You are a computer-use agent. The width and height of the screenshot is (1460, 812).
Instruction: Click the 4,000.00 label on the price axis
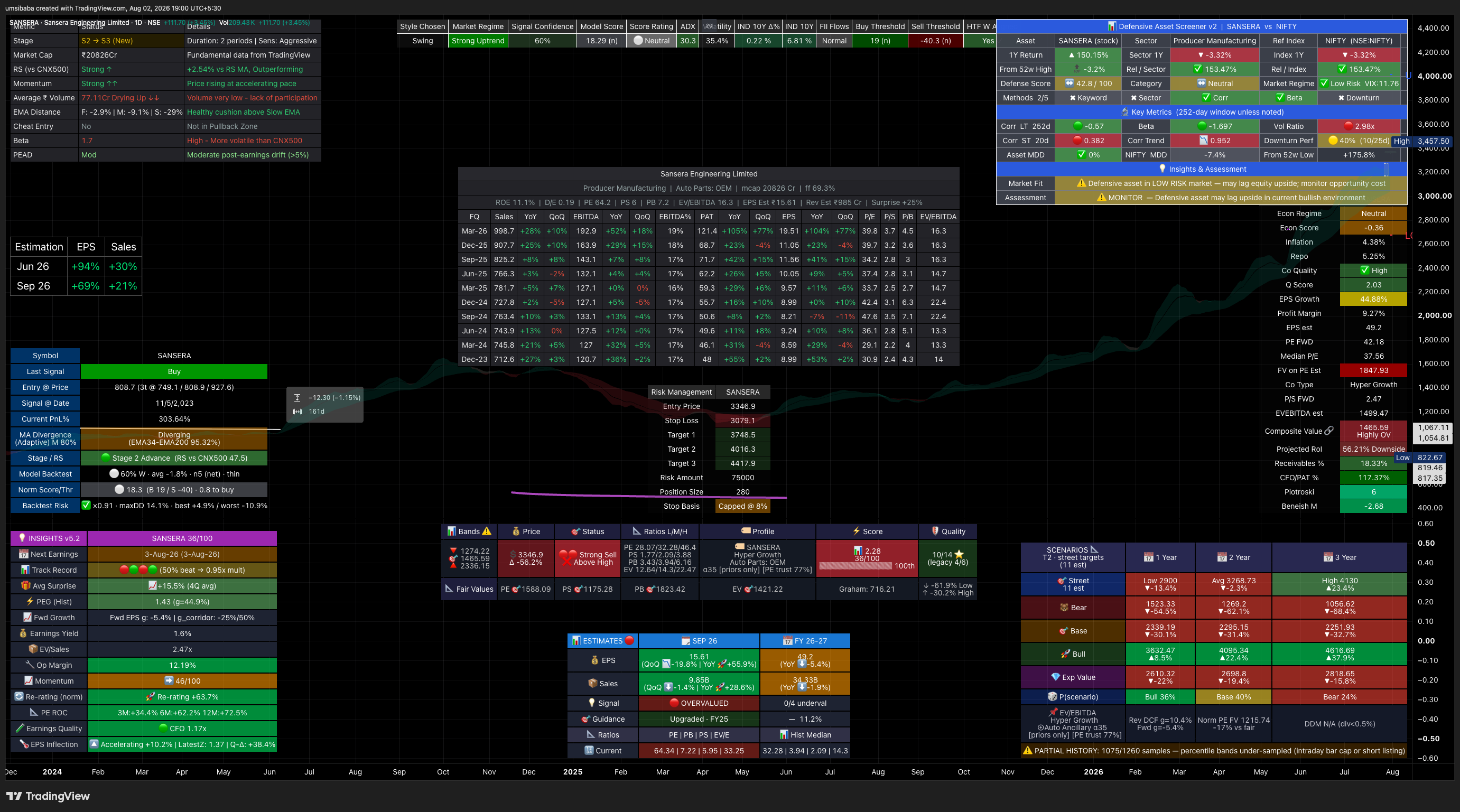1435,76
